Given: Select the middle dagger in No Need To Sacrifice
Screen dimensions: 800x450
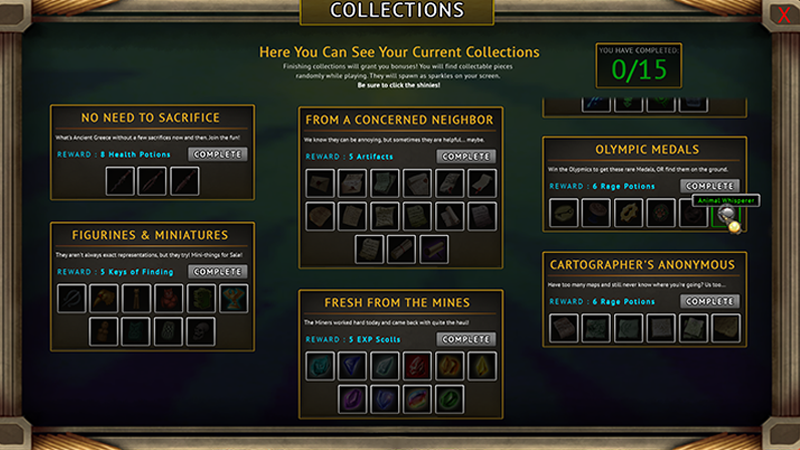Looking at the screenshot, I should tap(152, 181).
